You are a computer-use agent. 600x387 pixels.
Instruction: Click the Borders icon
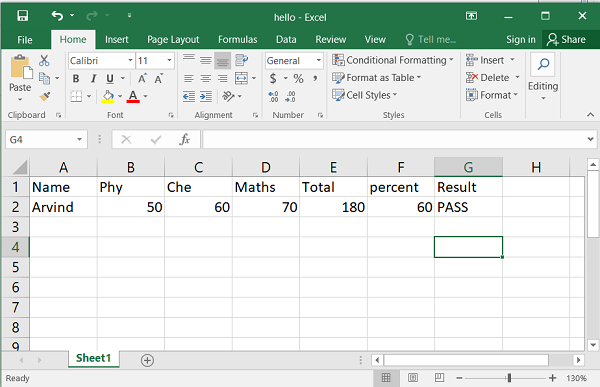[76, 96]
